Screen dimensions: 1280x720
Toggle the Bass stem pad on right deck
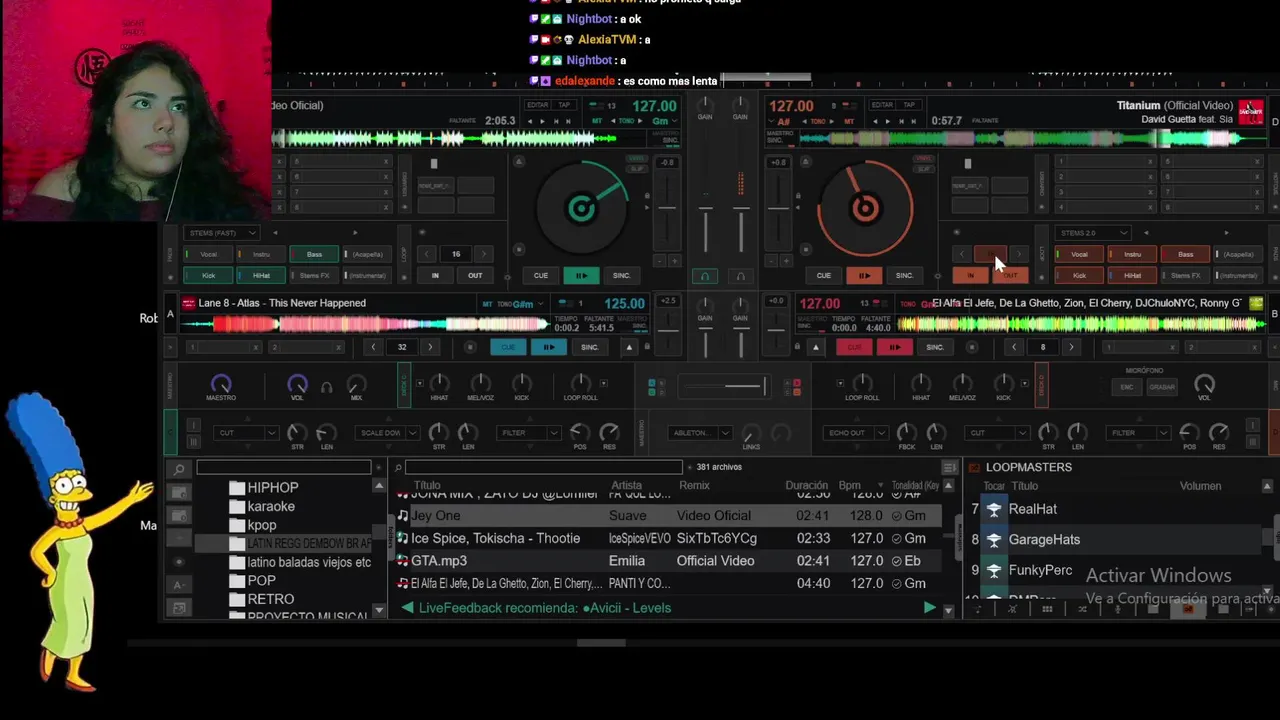pos(1185,254)
